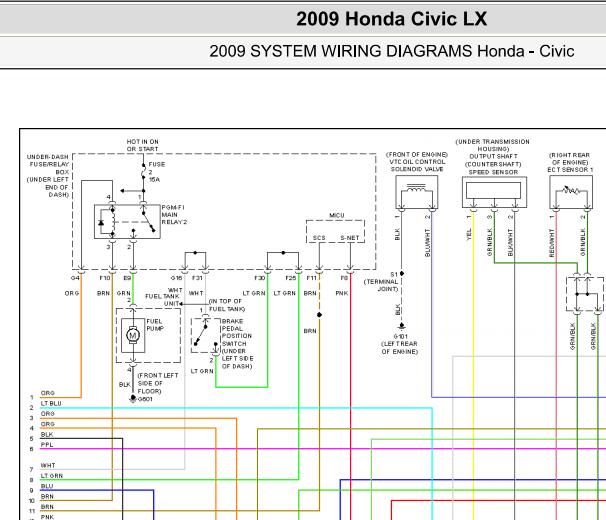
Task: Click connector label "F30"
Action: pos(260,278)
